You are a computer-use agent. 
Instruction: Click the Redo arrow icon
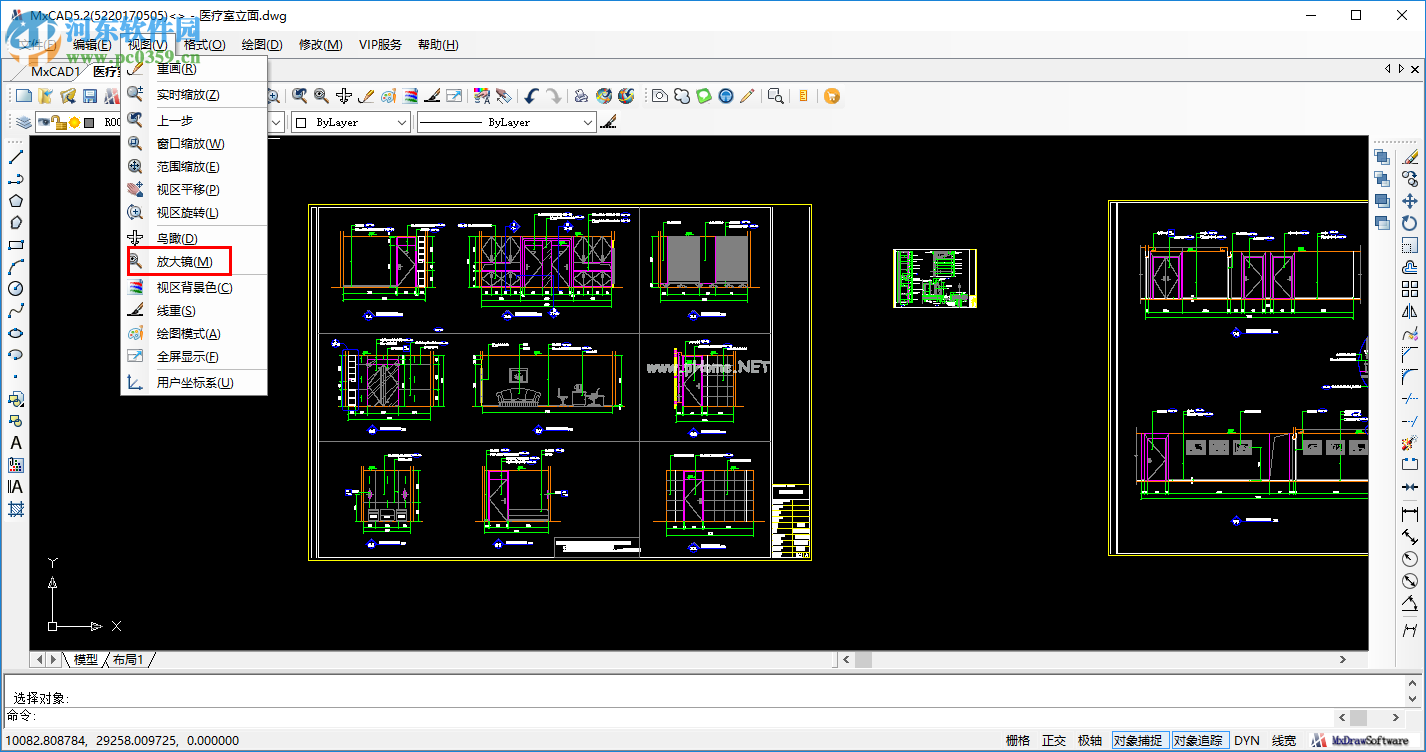[553, 96]
